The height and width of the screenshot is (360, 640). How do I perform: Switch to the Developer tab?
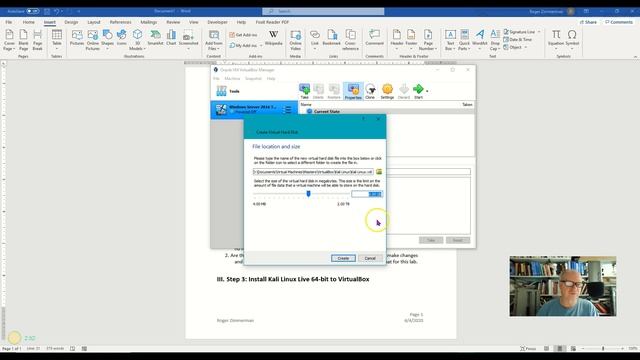217,22
